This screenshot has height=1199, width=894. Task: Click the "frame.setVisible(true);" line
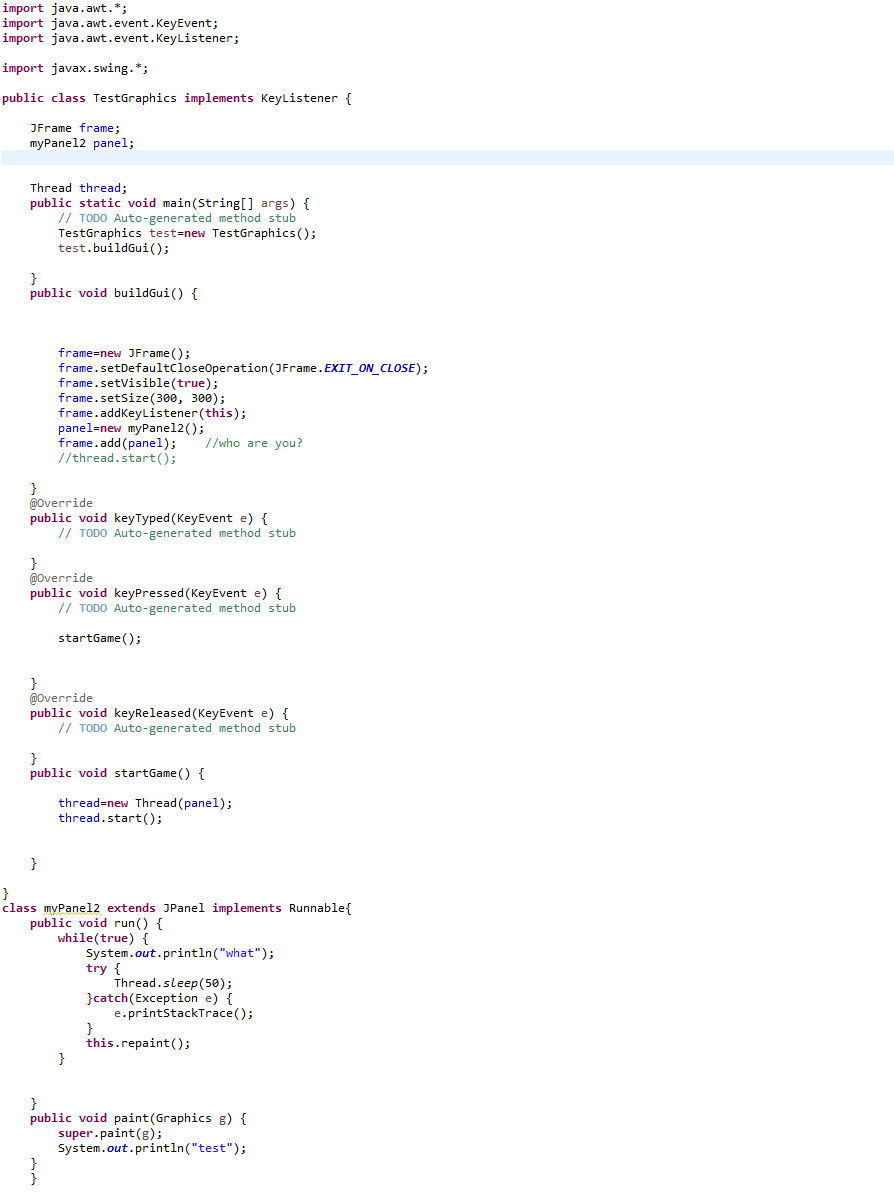tap(138, 383)
